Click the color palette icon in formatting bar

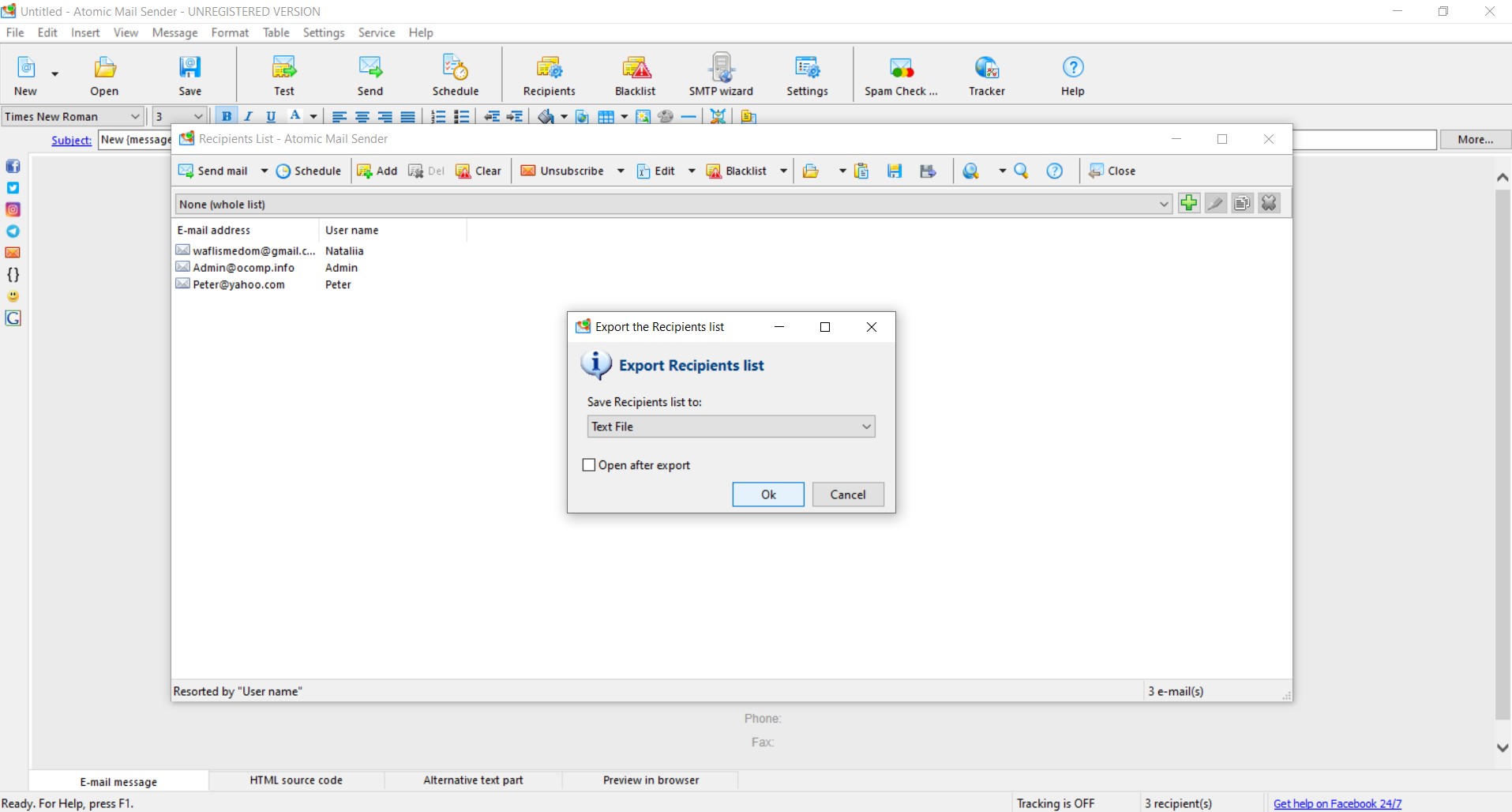(x=666, y=116)
